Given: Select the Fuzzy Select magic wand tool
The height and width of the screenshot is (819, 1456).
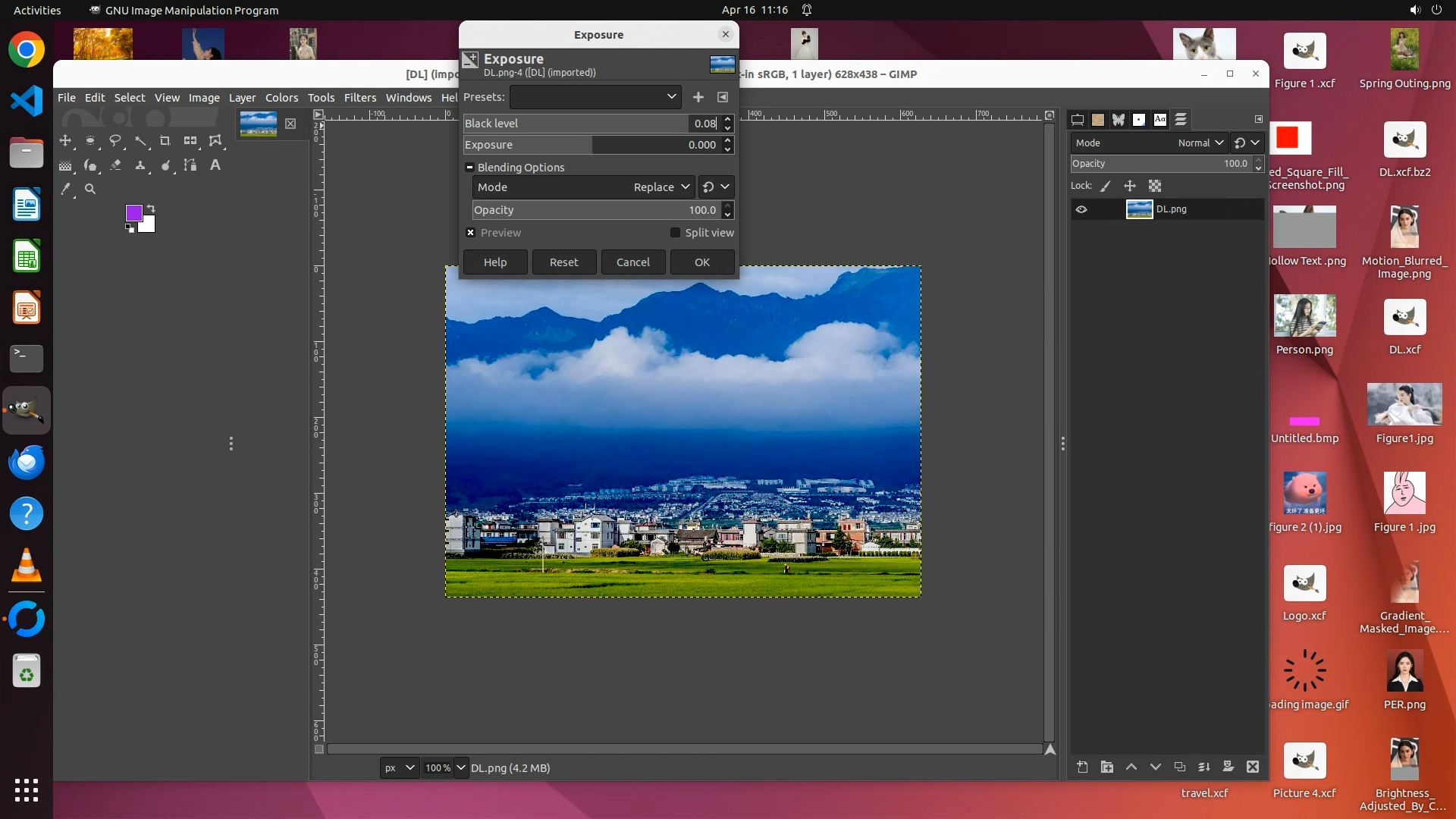Looking at the screenshot, I should click(x=140, y=141).
